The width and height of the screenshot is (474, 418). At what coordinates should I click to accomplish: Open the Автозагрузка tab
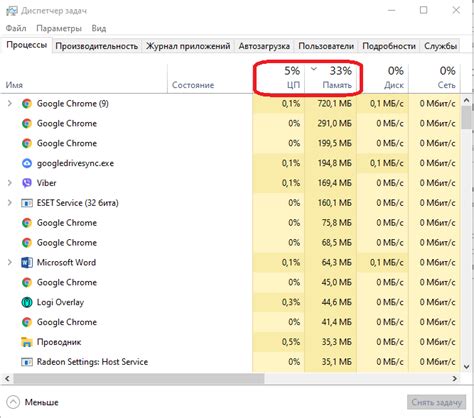coord(264,46)
